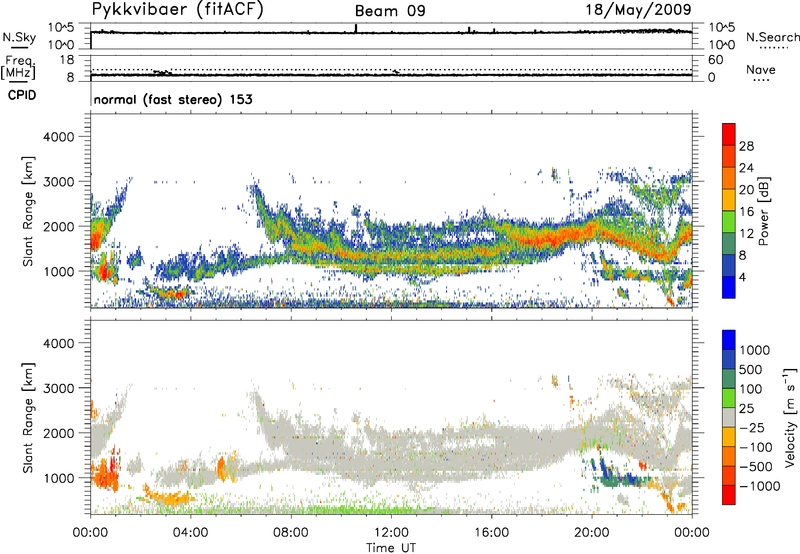Click the 12:00 time axis tick label
The height and width of the screenshot is (554, 800).
click(x=391, y=533)
